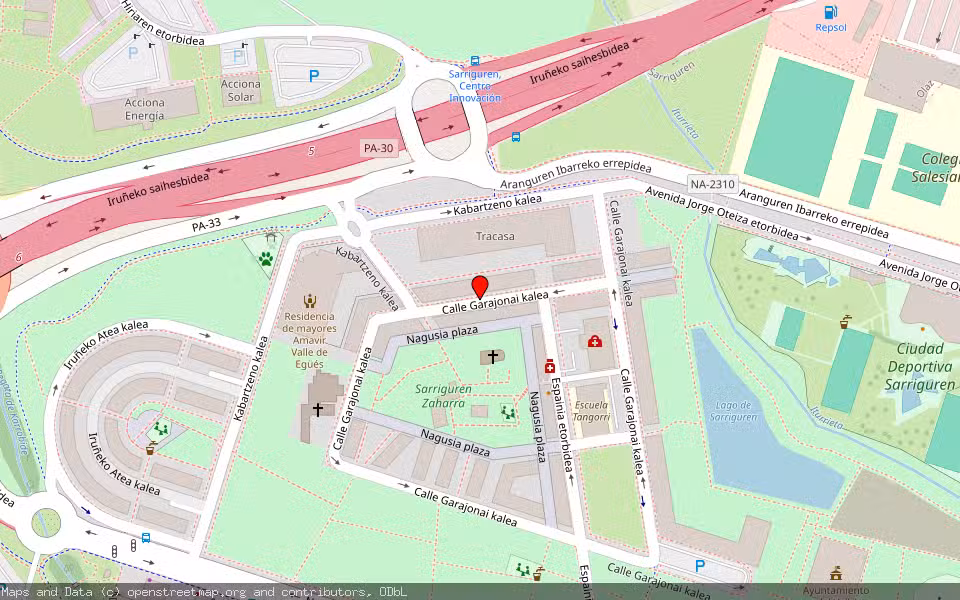Click the red location marker pin
The height and width of the screenshot is (600, 960).
coord(479,286)
